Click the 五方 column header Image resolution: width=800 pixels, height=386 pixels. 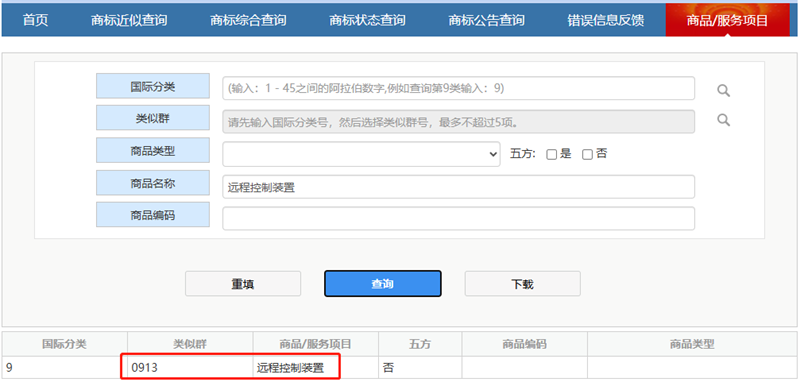point(420,344)
